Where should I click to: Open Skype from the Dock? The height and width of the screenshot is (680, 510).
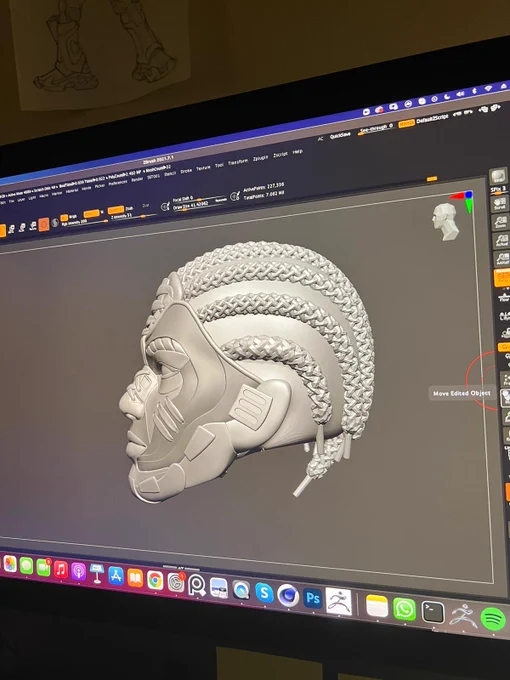264,592
